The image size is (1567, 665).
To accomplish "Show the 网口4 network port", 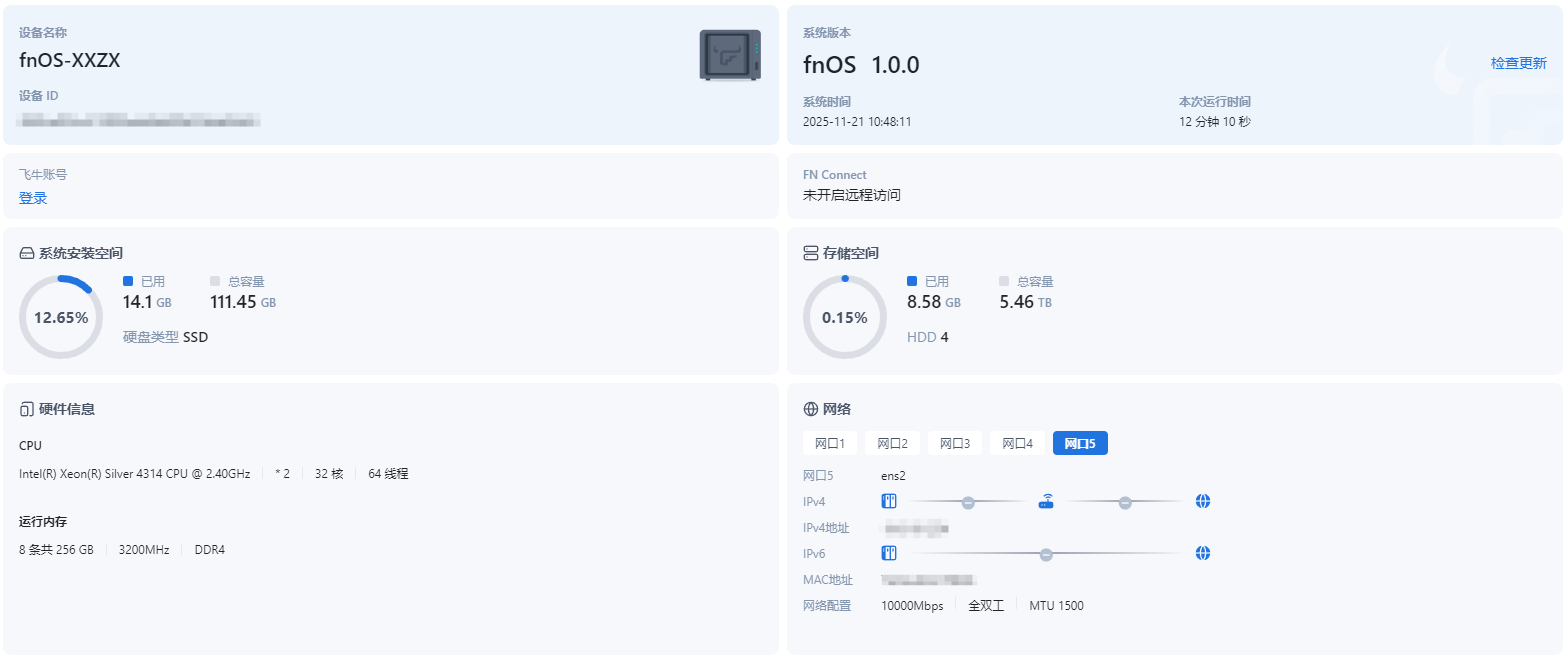I will [x=1017, y=443].
